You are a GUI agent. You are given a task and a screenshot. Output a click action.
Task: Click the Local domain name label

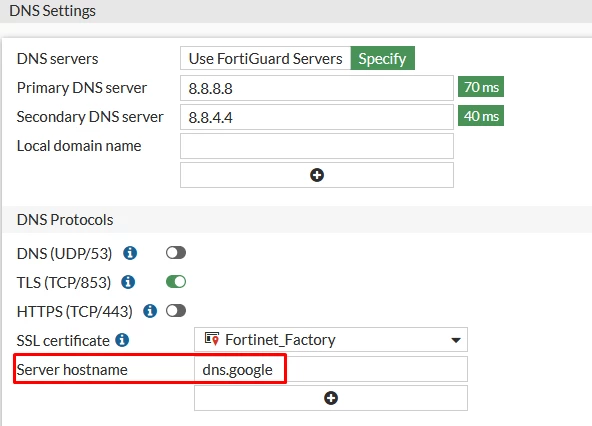tap(79, 146)
